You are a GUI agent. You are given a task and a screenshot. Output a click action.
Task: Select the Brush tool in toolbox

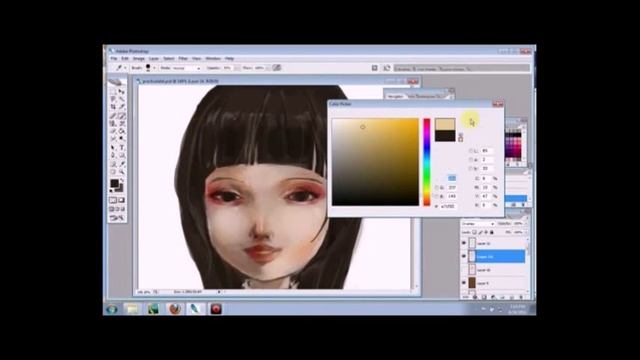pos(121,116)
